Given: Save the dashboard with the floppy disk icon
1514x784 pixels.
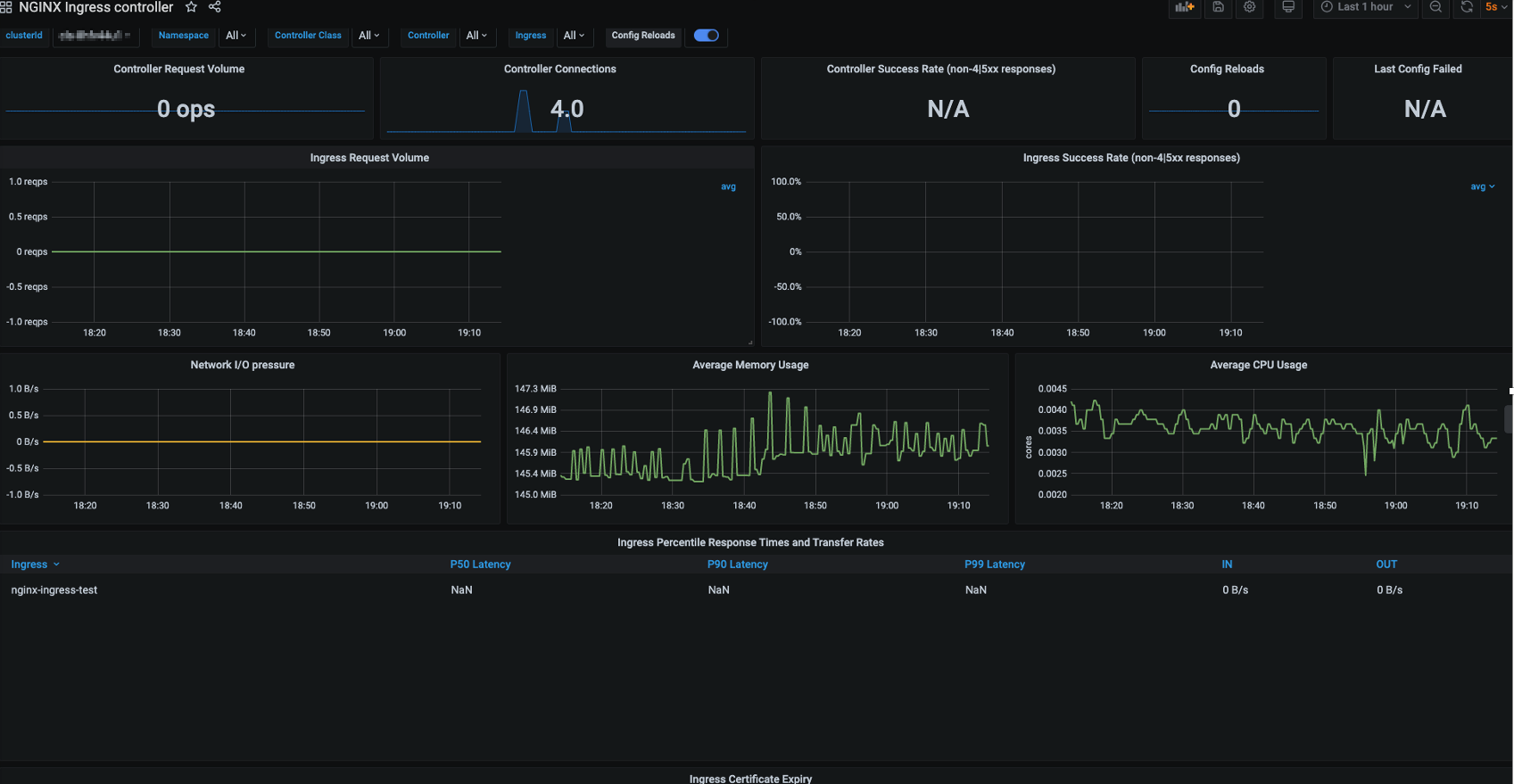Looking at the screenshot, I should tap(1218, 7).
